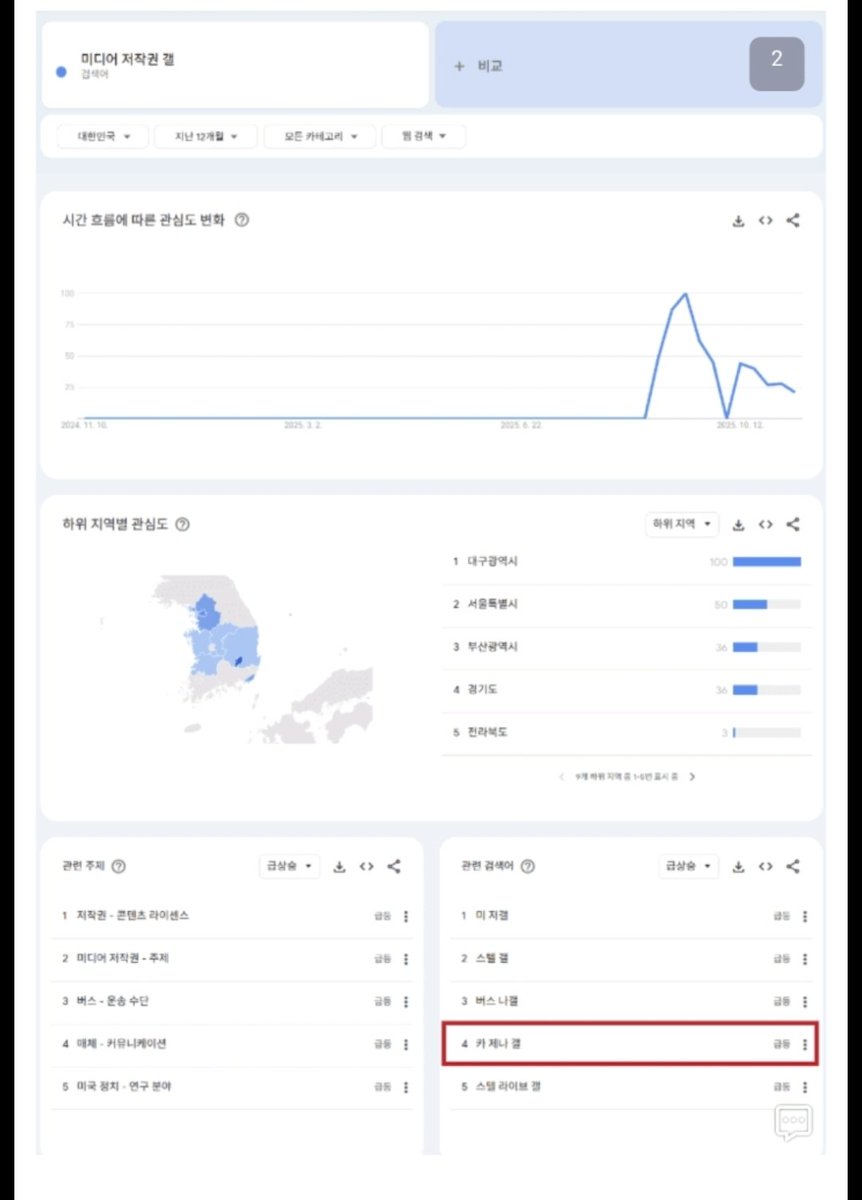The image size is (862, 1200).
Task: Go to next page of subregions
Action: coord(692,776)
